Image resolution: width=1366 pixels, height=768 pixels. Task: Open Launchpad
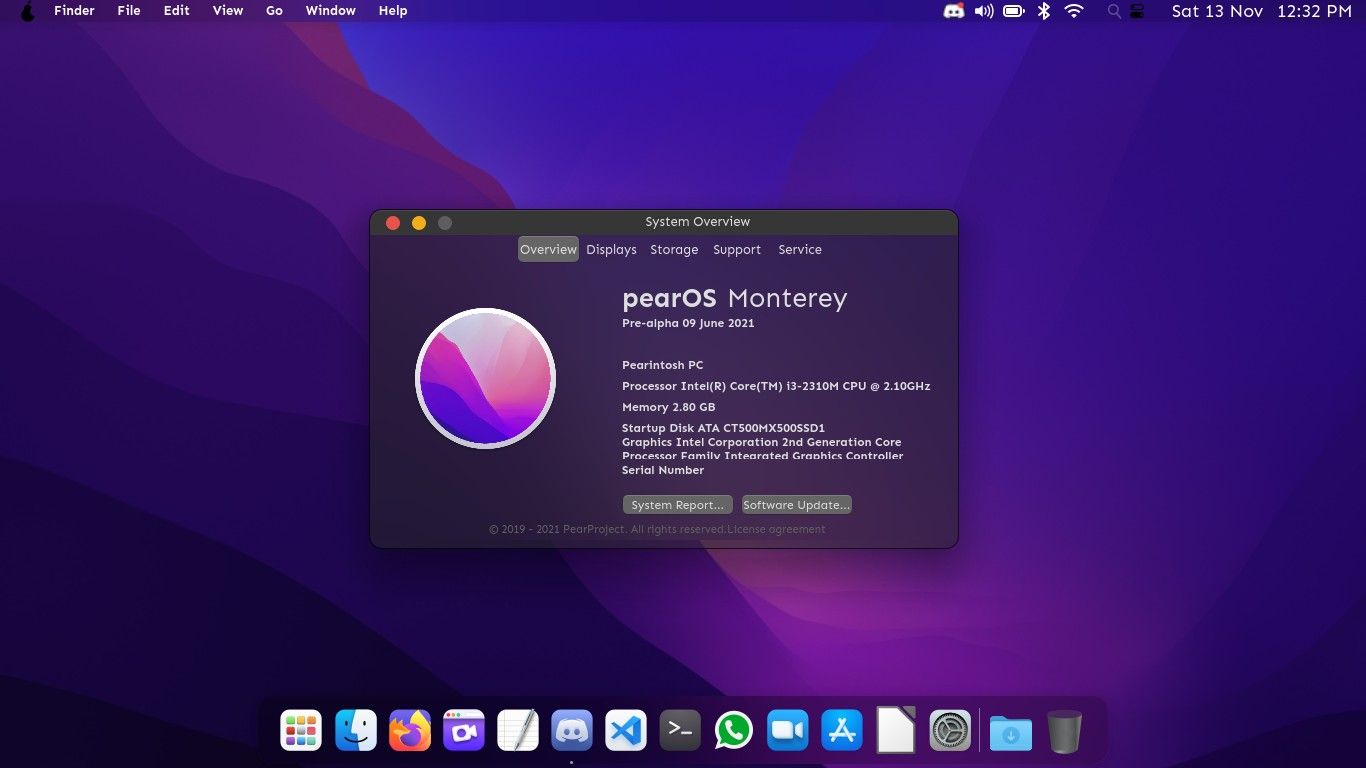point(301,730)
